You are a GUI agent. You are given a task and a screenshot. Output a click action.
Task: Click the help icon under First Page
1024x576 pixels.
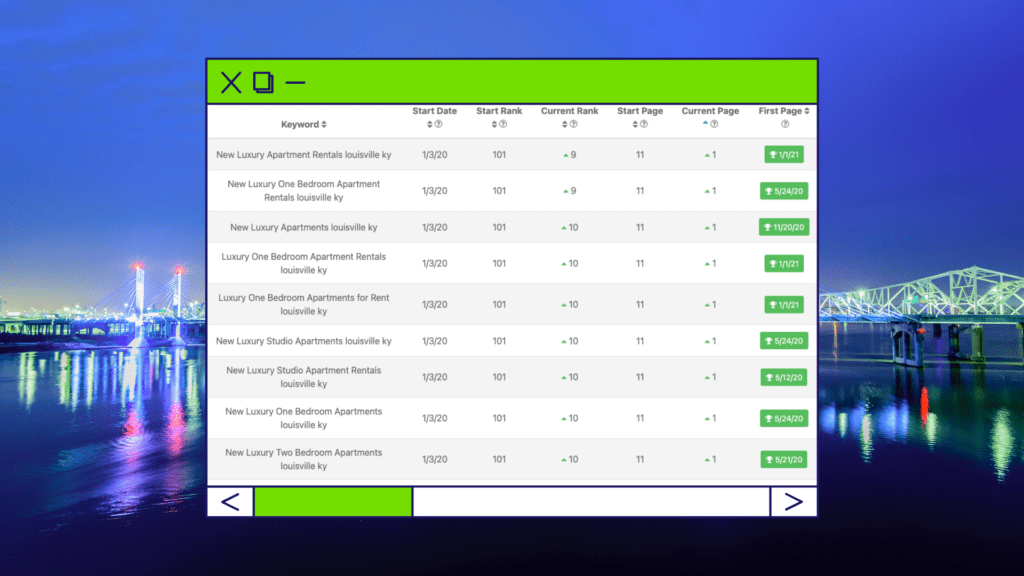pos(784,124)
